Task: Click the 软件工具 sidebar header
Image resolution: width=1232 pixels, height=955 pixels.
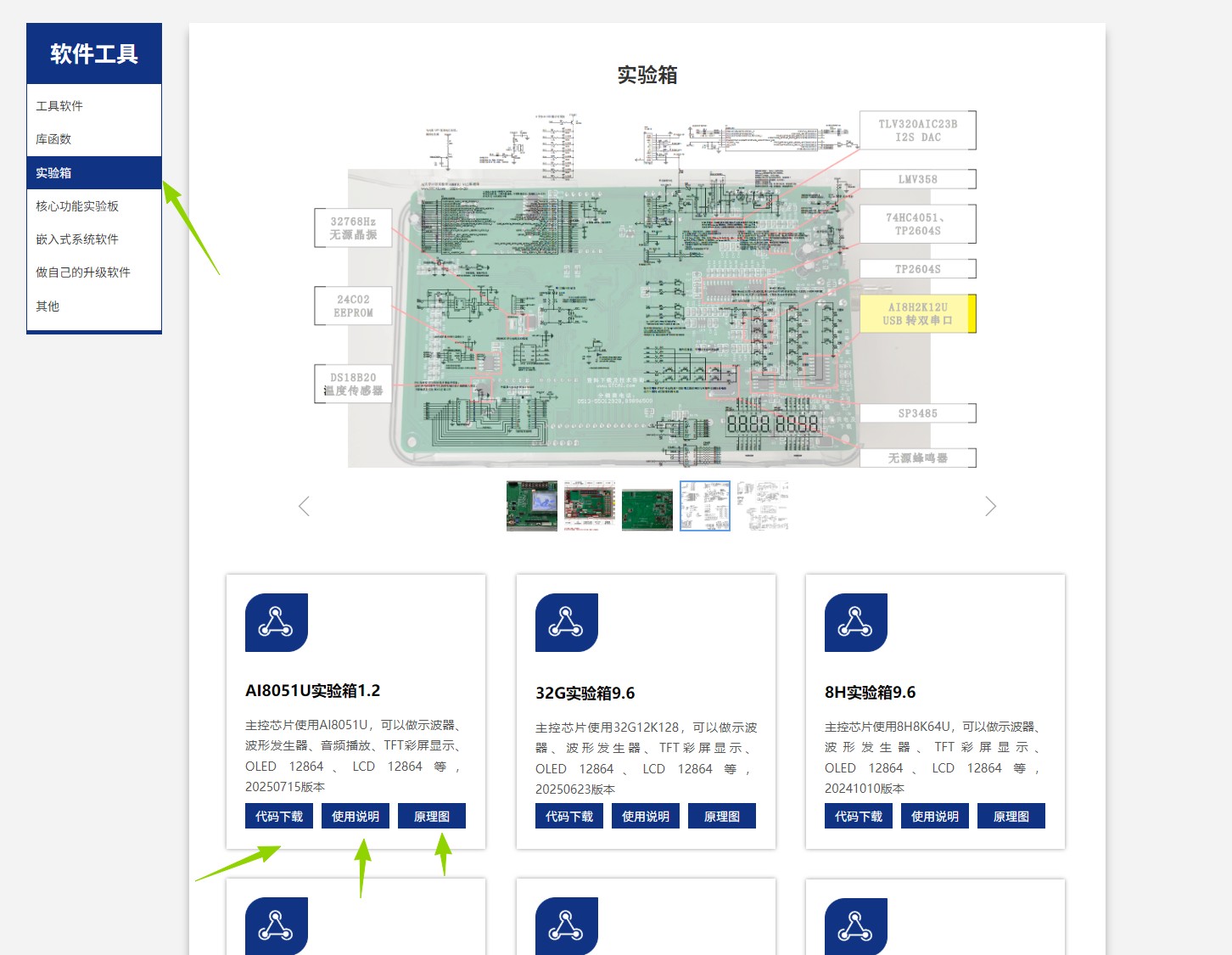Action: click(94, 53)
